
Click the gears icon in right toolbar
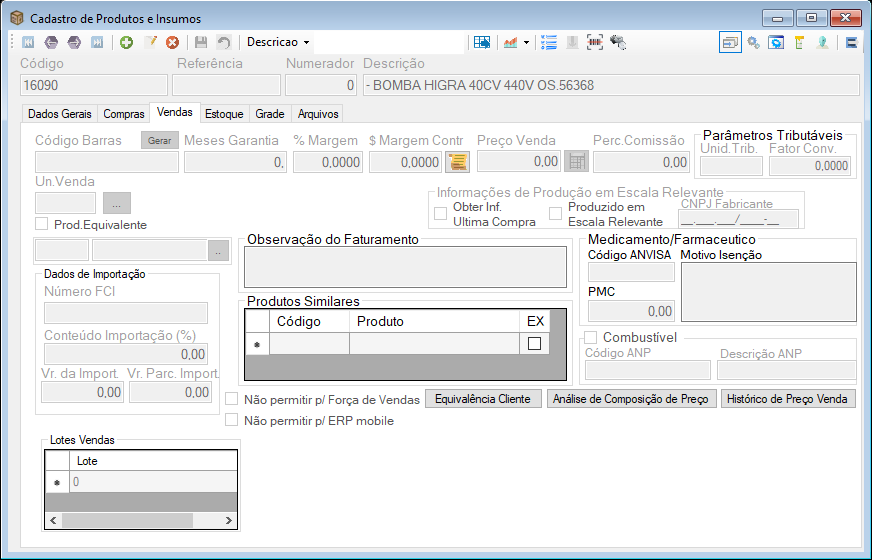coord(754,42)
